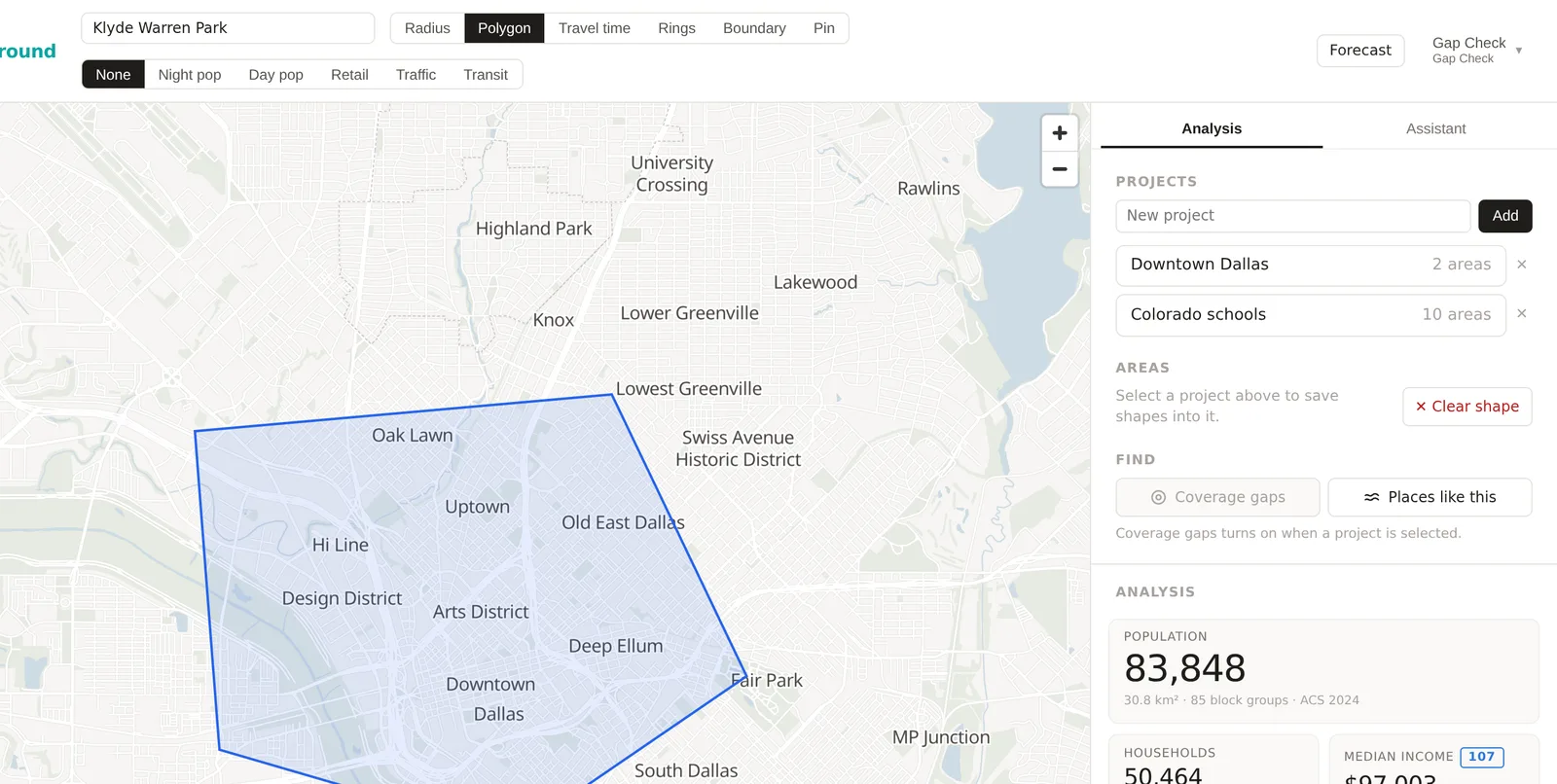Screen dimensions: 1557x784
Task: Focus the New project input
Action: 1292,216
